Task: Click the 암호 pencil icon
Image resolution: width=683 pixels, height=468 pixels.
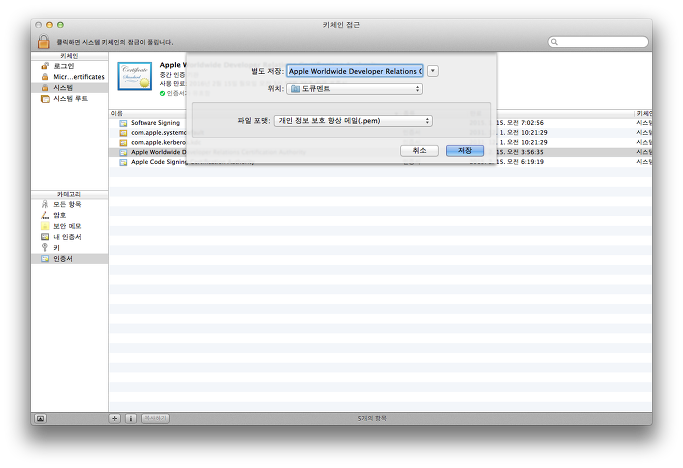Action: [x=45, y=215]
